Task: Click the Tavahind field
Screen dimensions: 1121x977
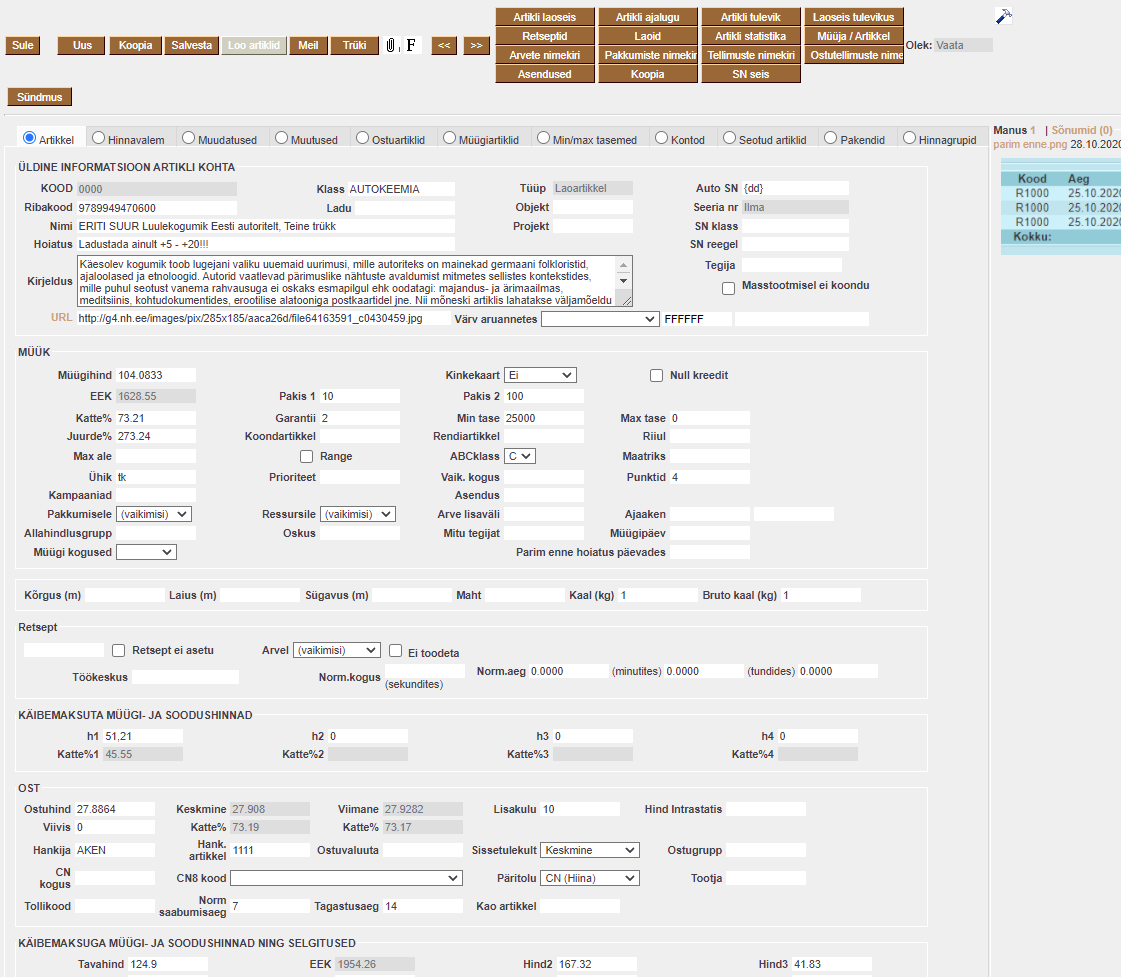Action: coord(168,964)
